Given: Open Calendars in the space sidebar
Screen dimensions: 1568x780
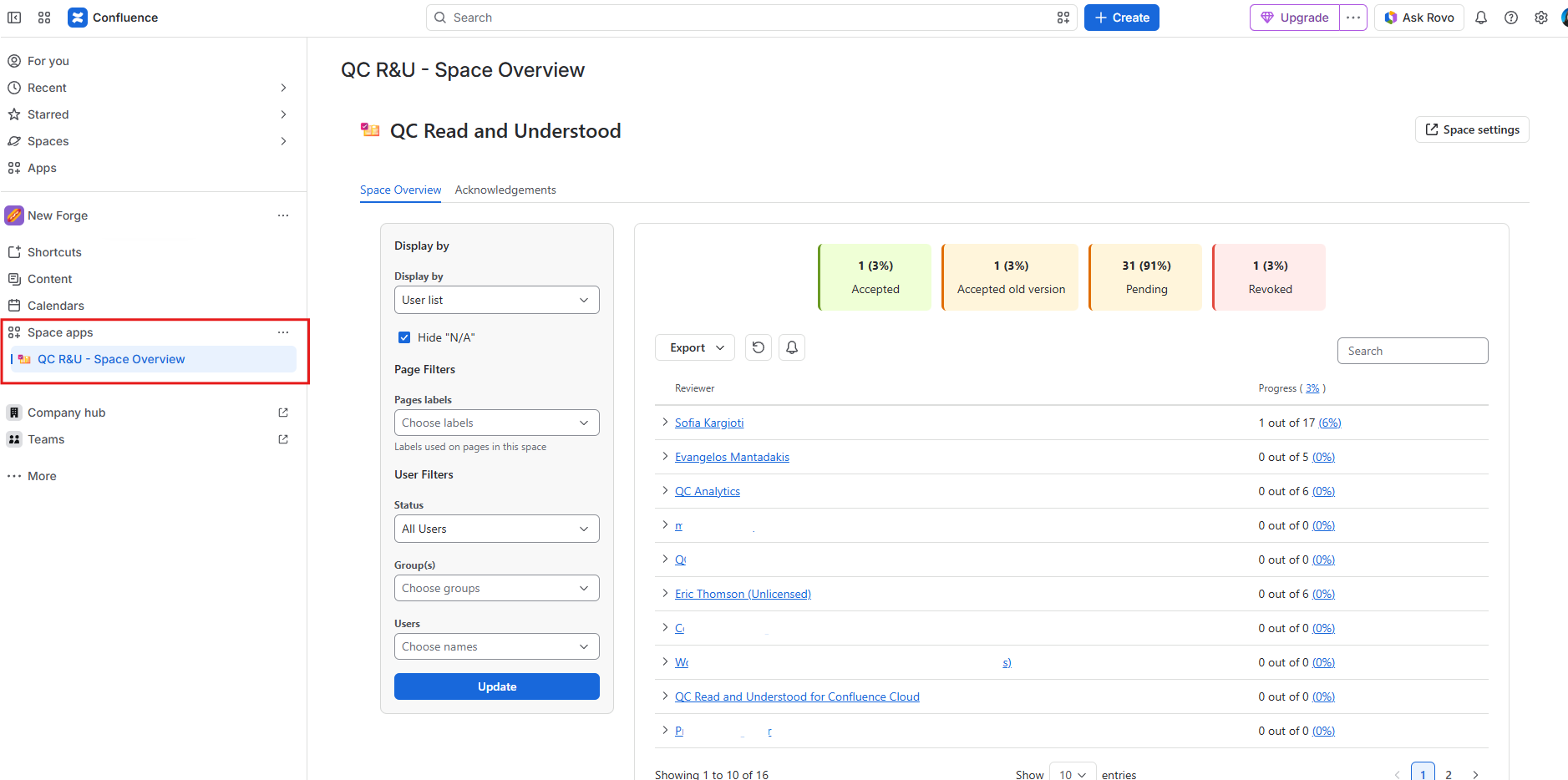Looking at the screenshot, I should tap(56, 306).
